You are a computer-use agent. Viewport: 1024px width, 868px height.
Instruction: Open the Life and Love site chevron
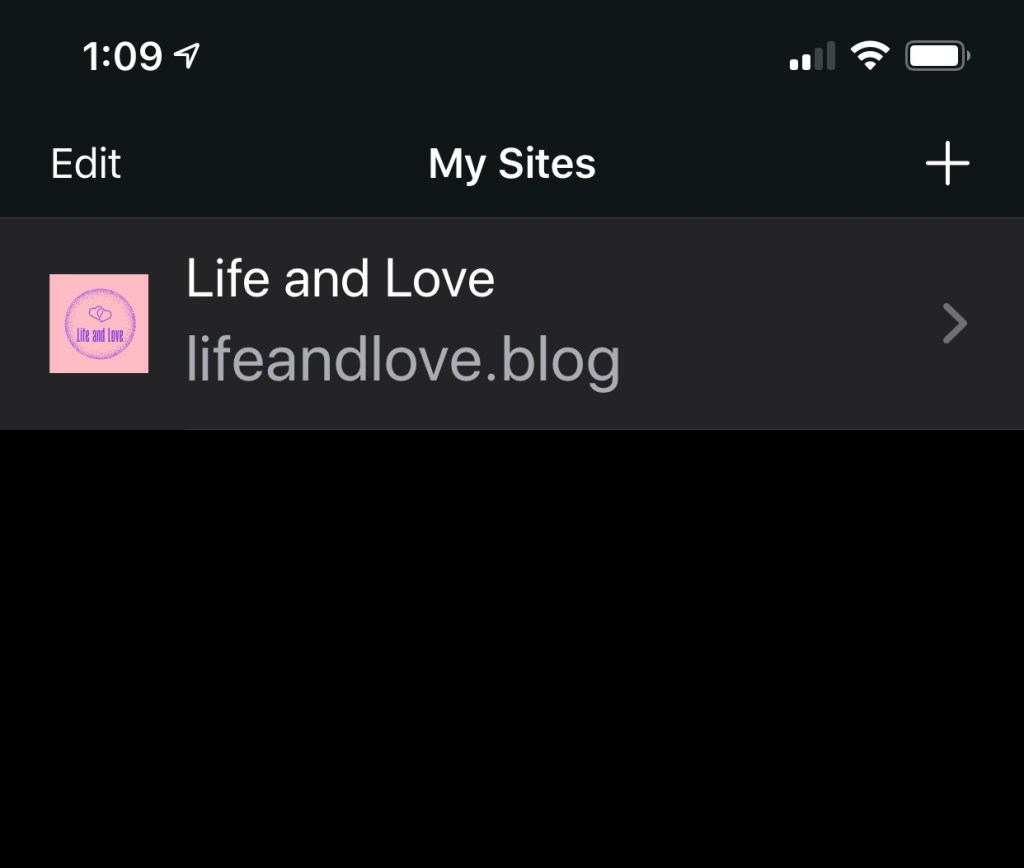tap(954, 323)
